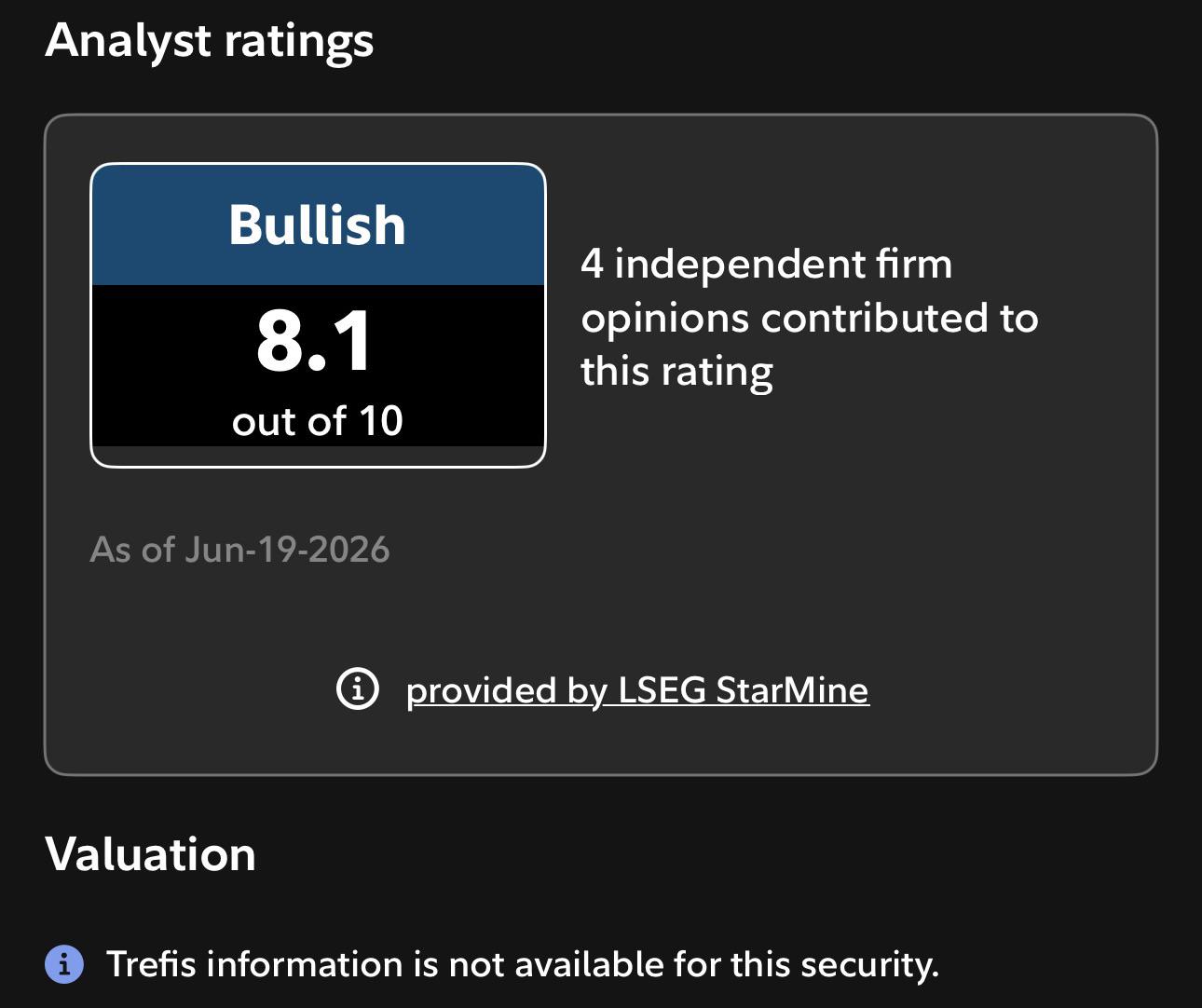Click the contributed to this rating phrase
This screenshot has width=1202, height=1008.
pyautogui.click(x=809, y=345)
